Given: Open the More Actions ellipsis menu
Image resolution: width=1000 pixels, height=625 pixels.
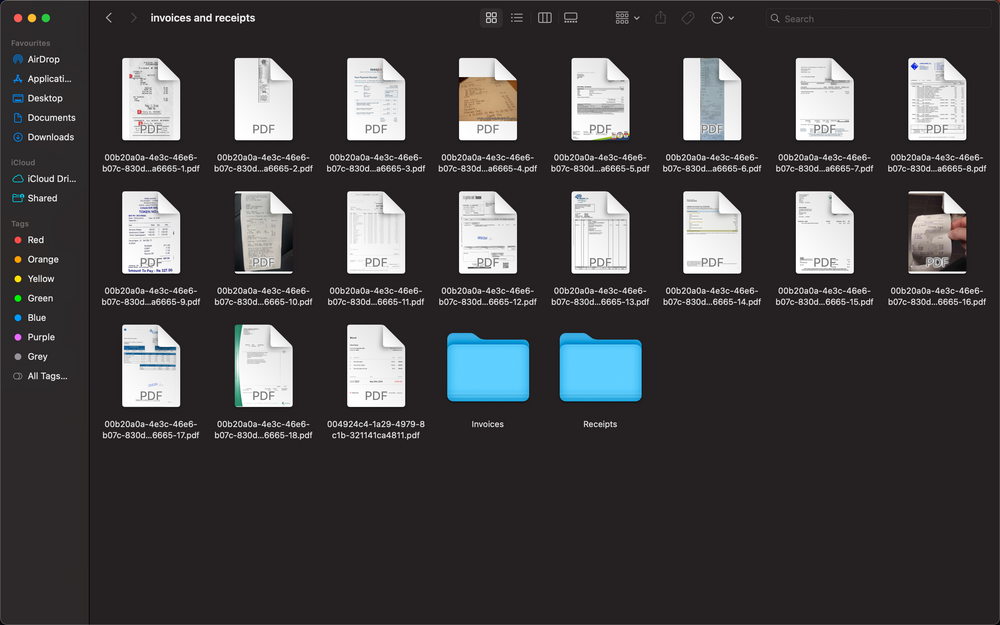Looking at the screenshot, I should pos(722,18).
